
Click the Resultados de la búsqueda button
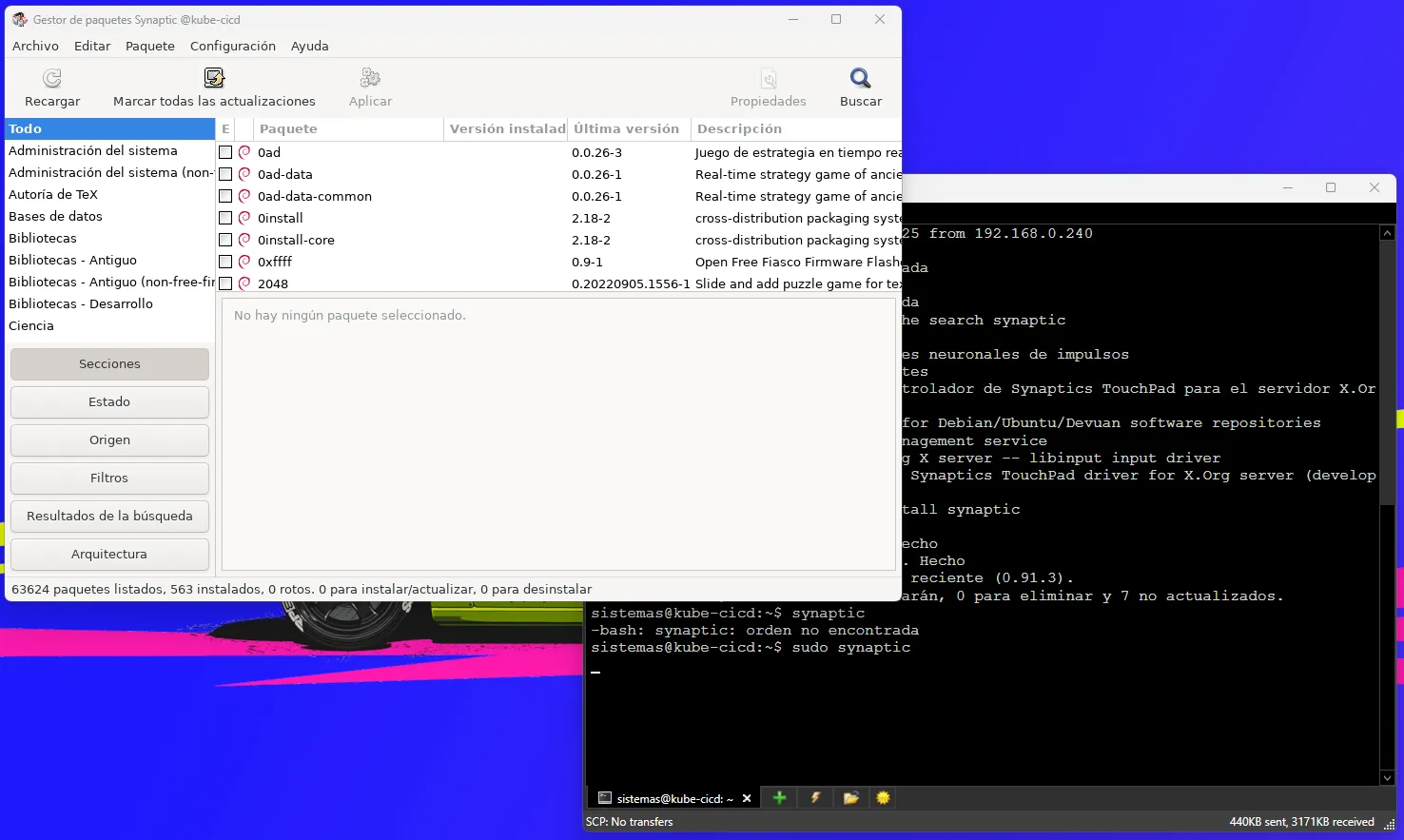click(109, 517)
